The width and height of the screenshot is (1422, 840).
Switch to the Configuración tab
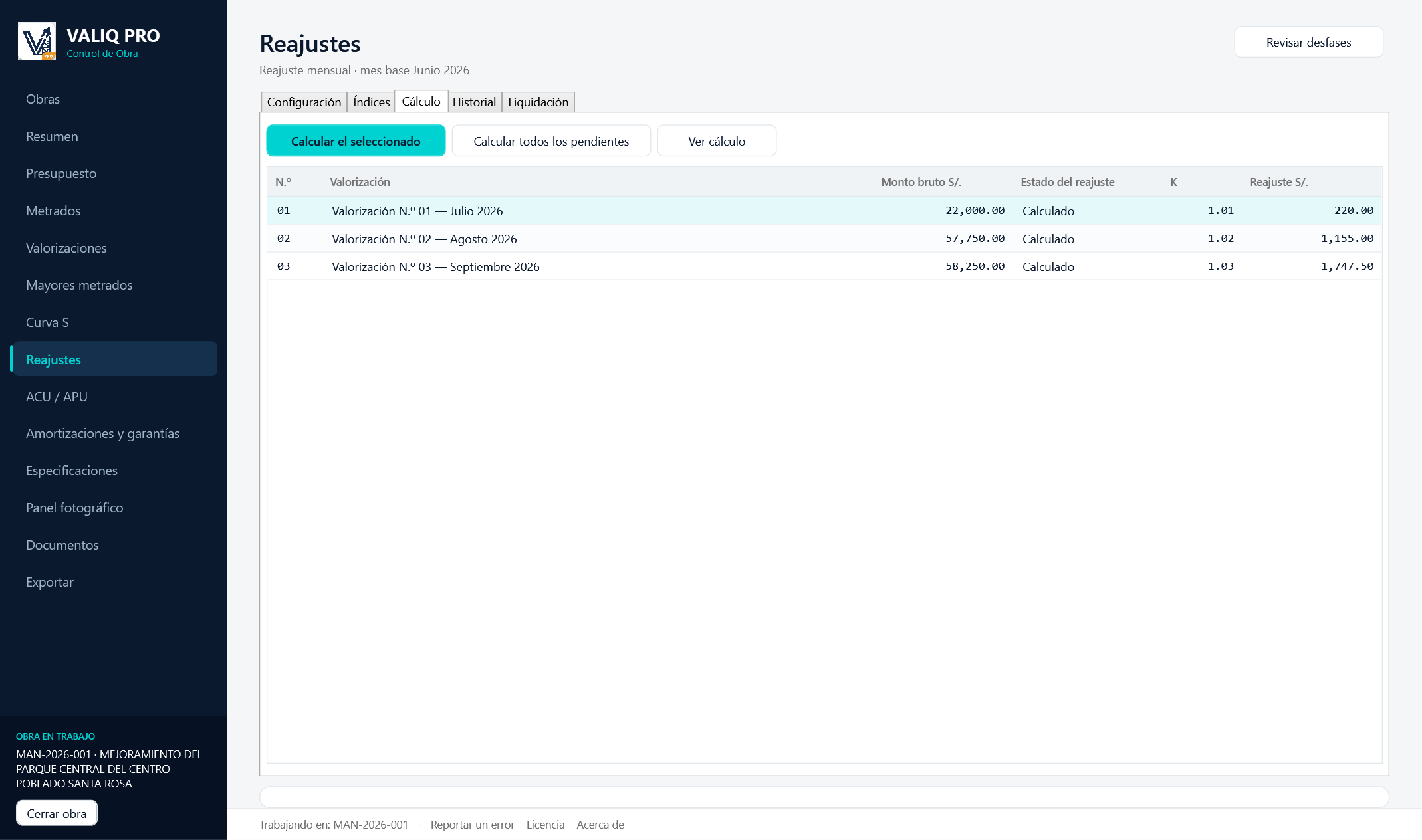coord(304,102)
